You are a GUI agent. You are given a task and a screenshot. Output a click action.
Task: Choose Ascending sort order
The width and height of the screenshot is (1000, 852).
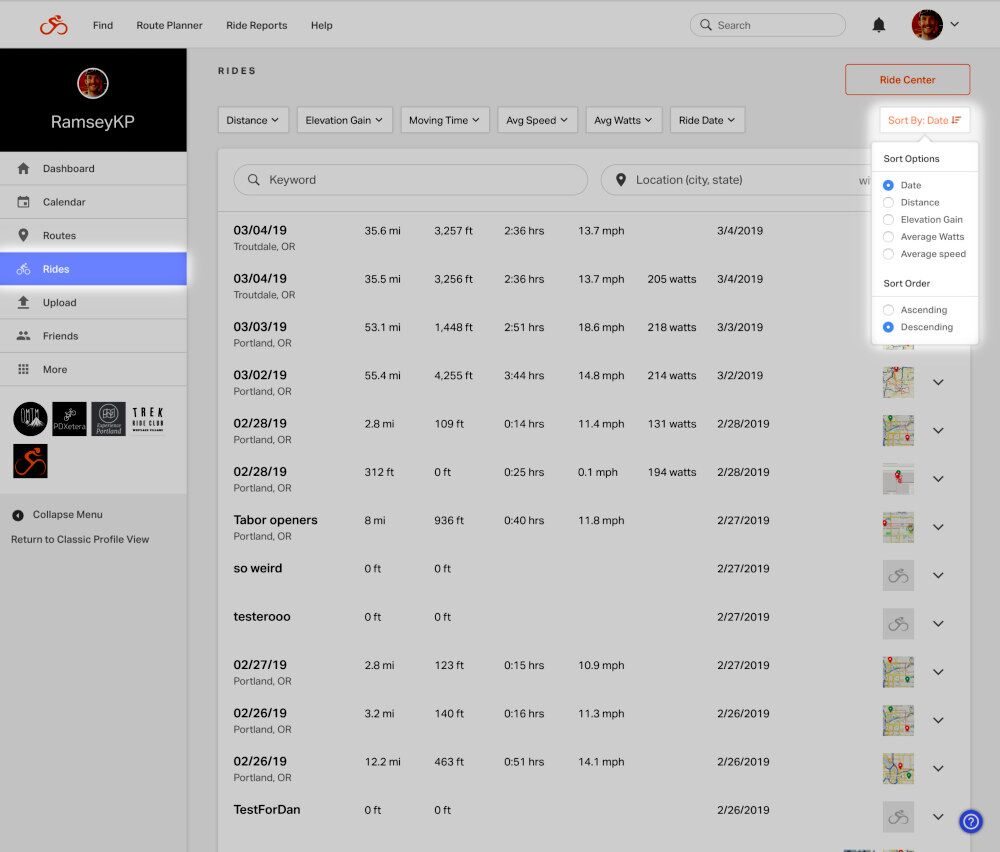click(x=888, y=310)
